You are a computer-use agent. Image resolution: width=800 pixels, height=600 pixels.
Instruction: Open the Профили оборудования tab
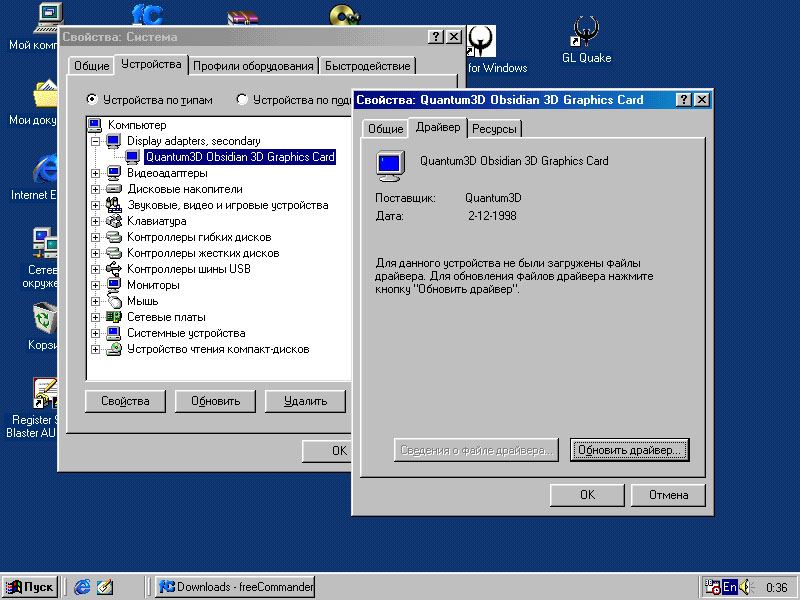click(x=253, y=66)
